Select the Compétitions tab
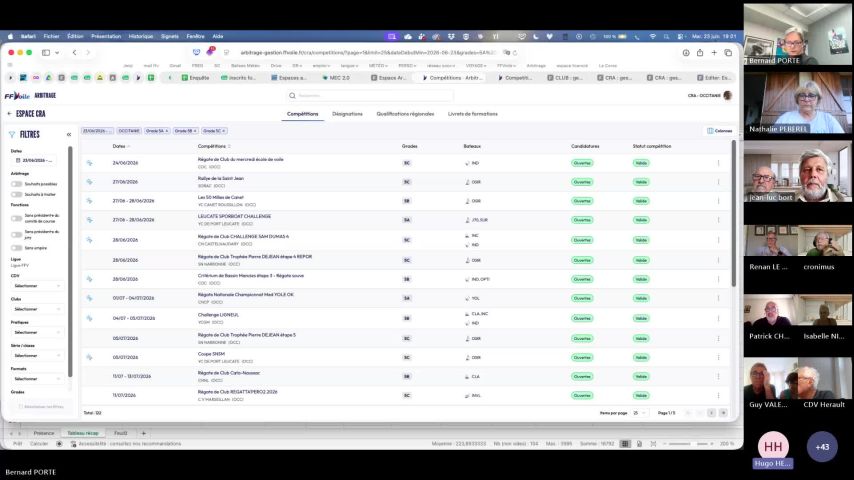Screen dimensions: 854x480 coord(302,114)
